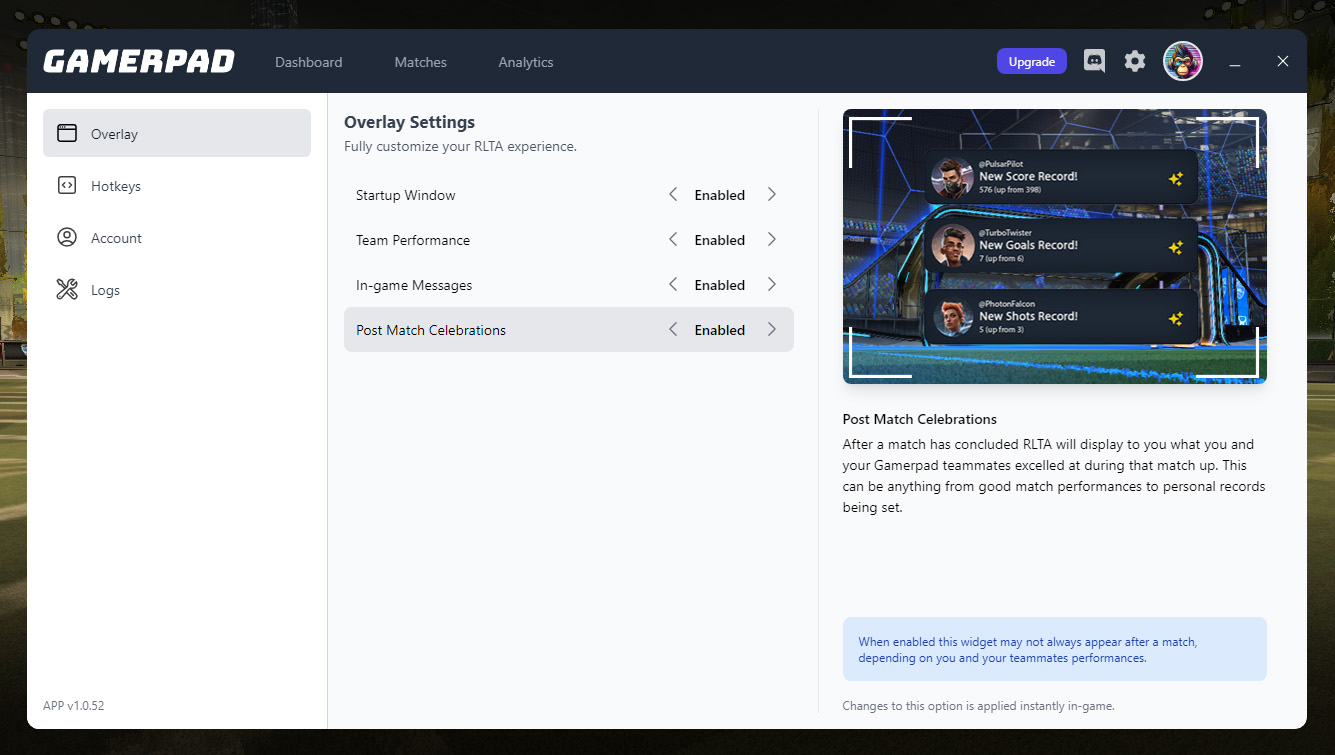Click previous arrow for Team Performance
The height and width of the screenshot is (755, 1335).
pos(673,239)
